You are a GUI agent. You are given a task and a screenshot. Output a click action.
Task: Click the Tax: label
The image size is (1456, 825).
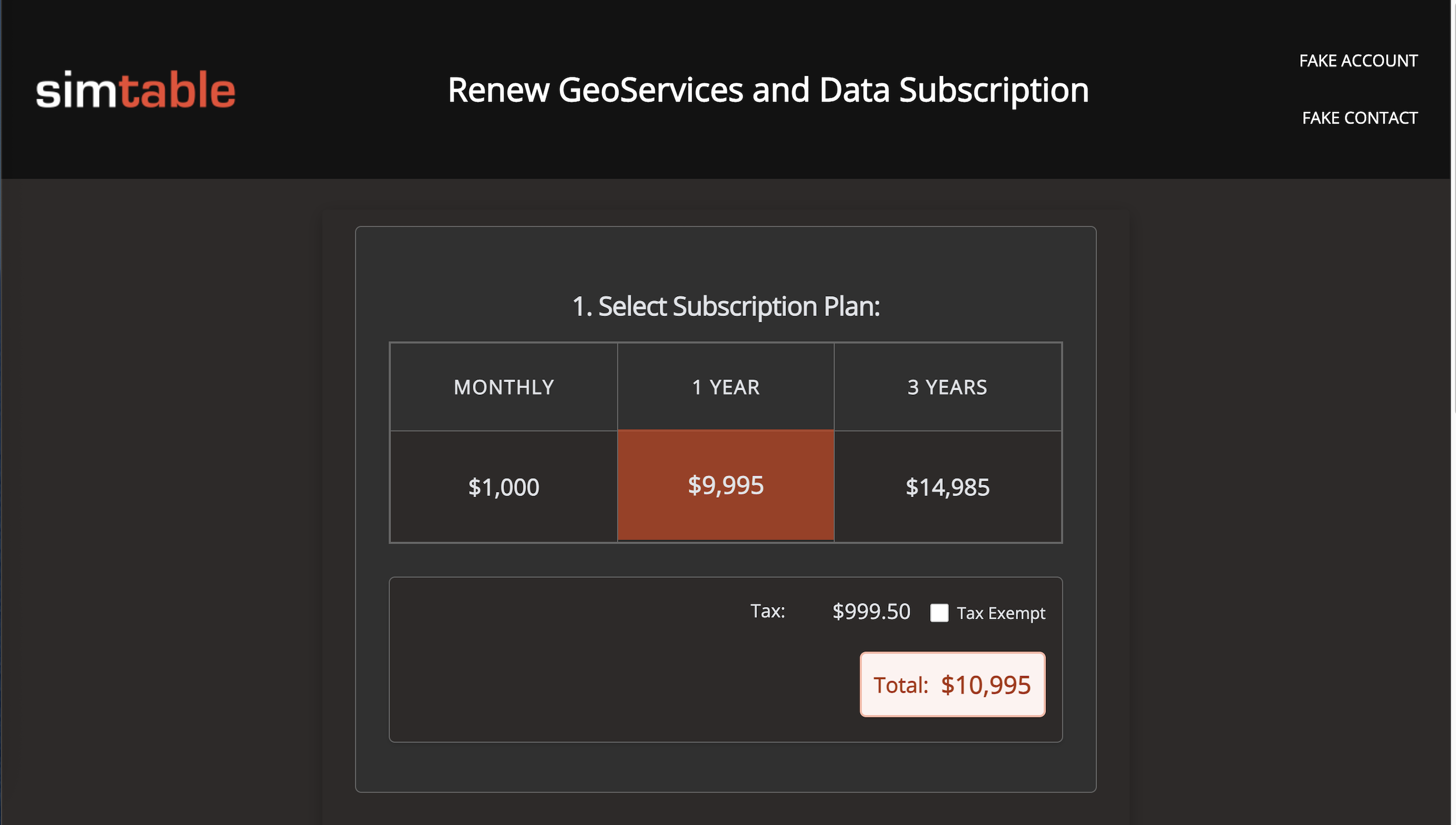click(767, 611)
